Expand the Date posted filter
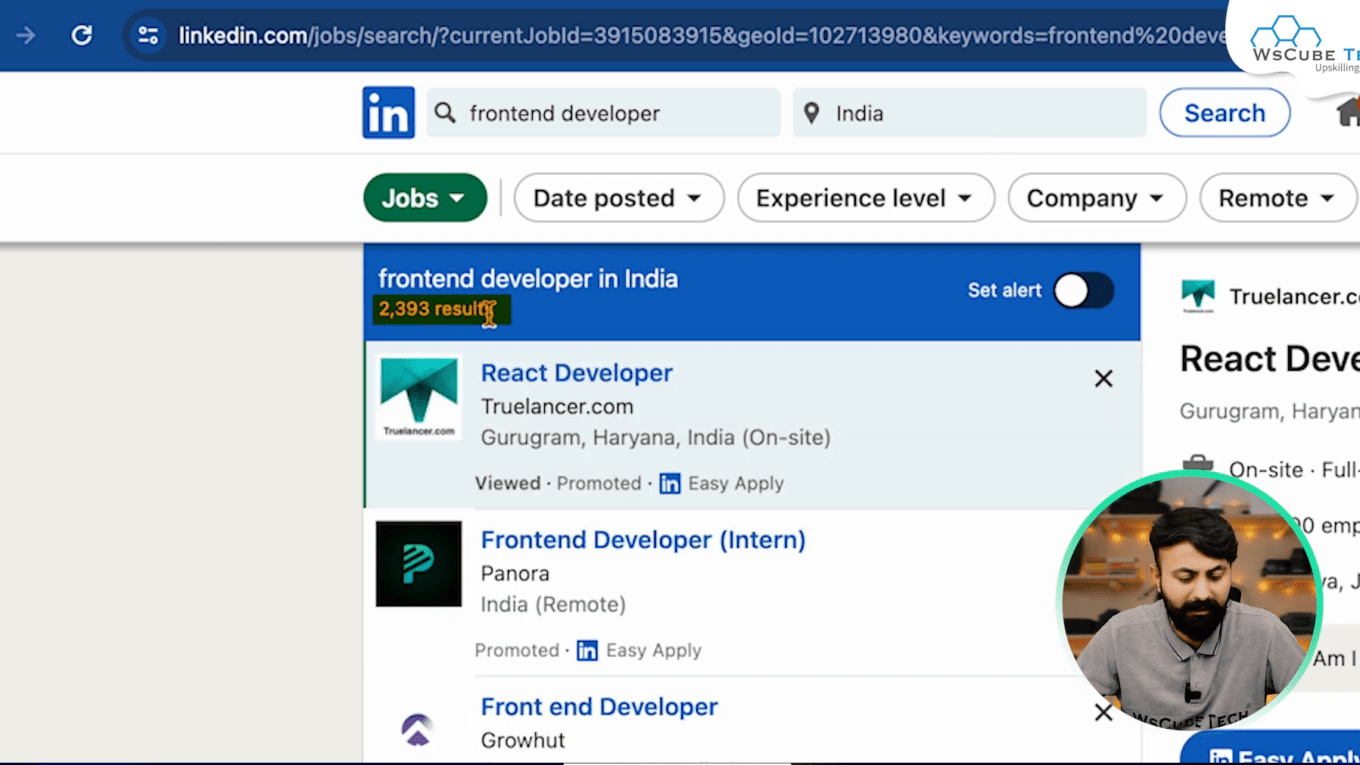This screenshot has width=1360, height=765. (x=619, y=198)
